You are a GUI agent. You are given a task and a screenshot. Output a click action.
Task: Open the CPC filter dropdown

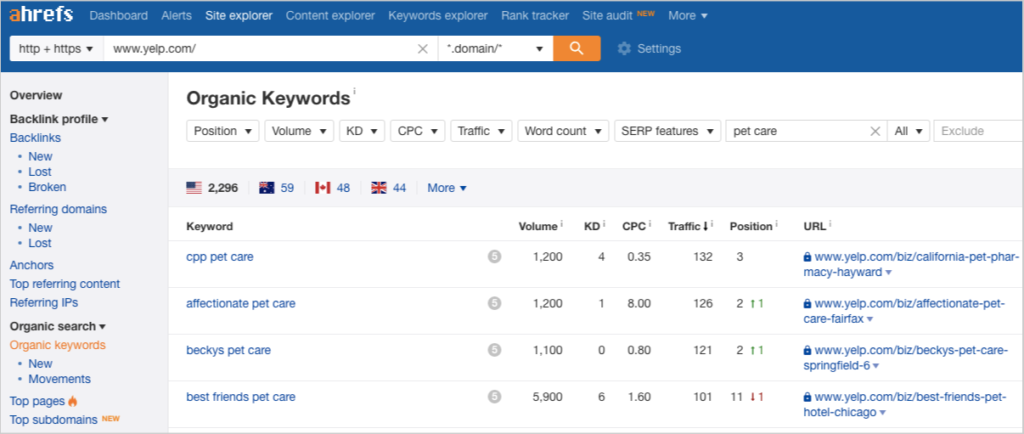click(418, 131)
